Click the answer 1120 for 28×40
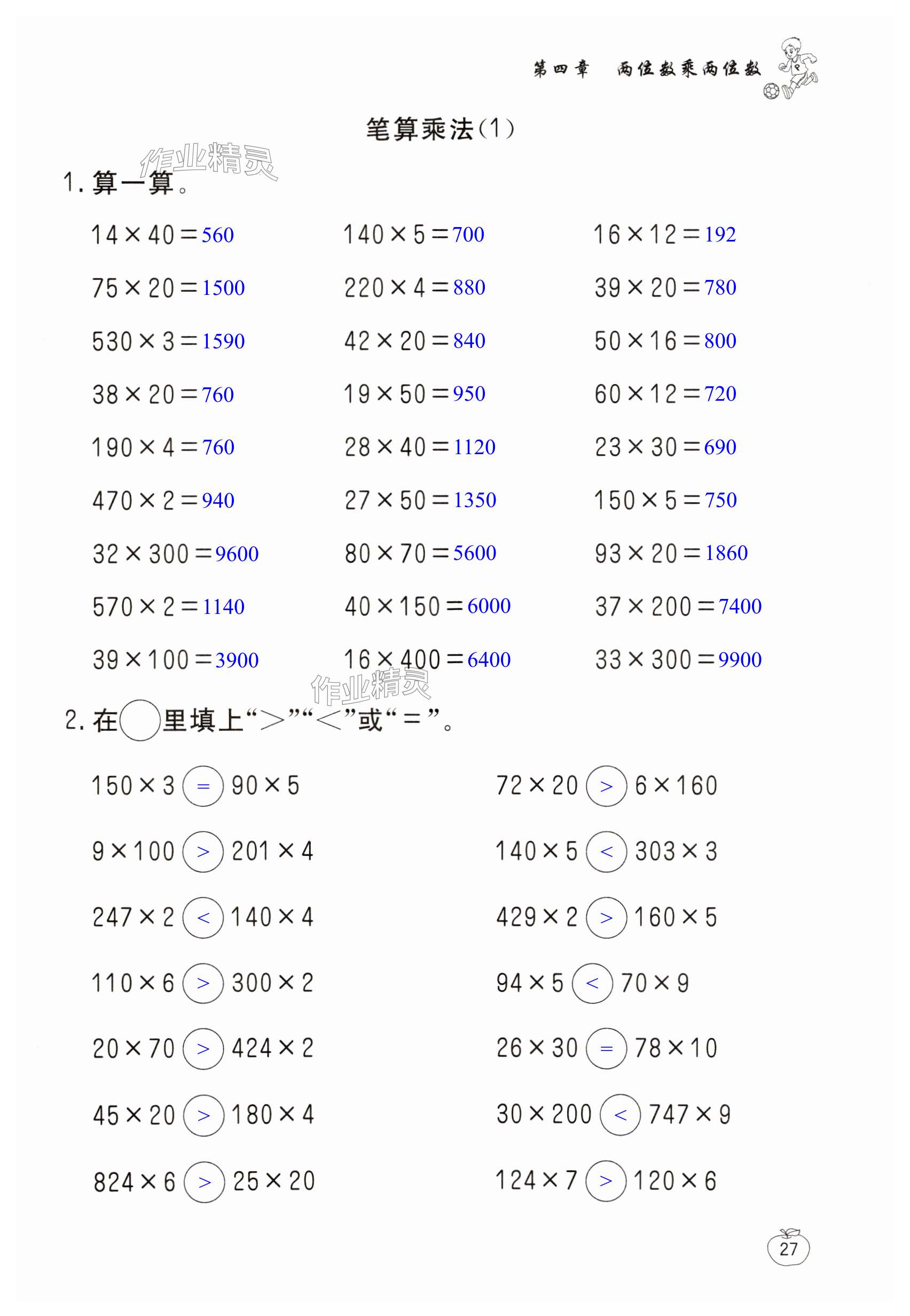This screenshot has width=910, height=1316. (x=474, y=447)
